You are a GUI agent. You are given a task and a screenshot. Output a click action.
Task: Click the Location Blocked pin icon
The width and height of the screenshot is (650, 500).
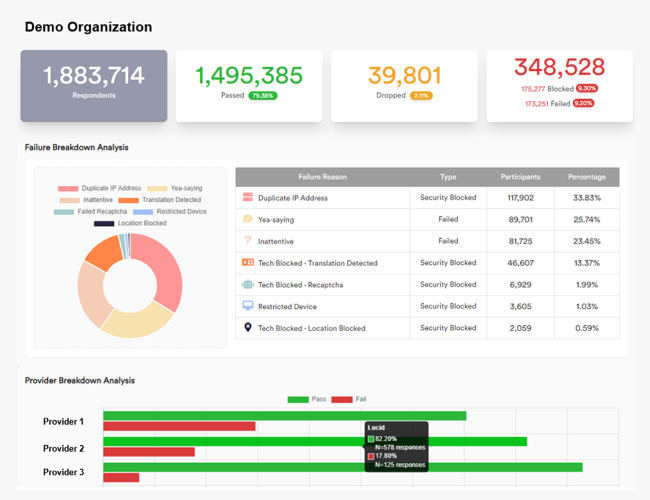[248, 328]
